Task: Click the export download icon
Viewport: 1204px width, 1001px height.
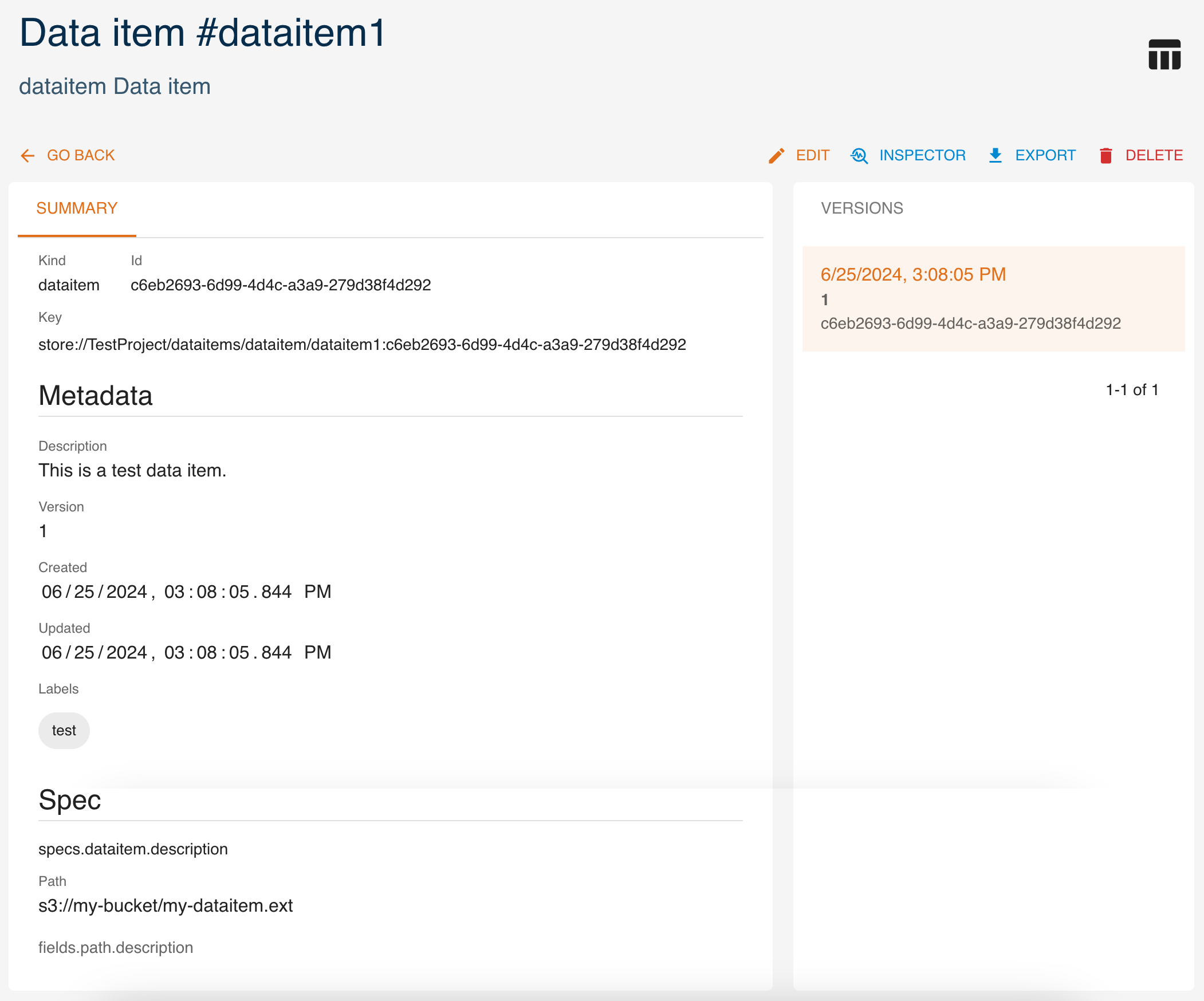Action: point(996,155)
